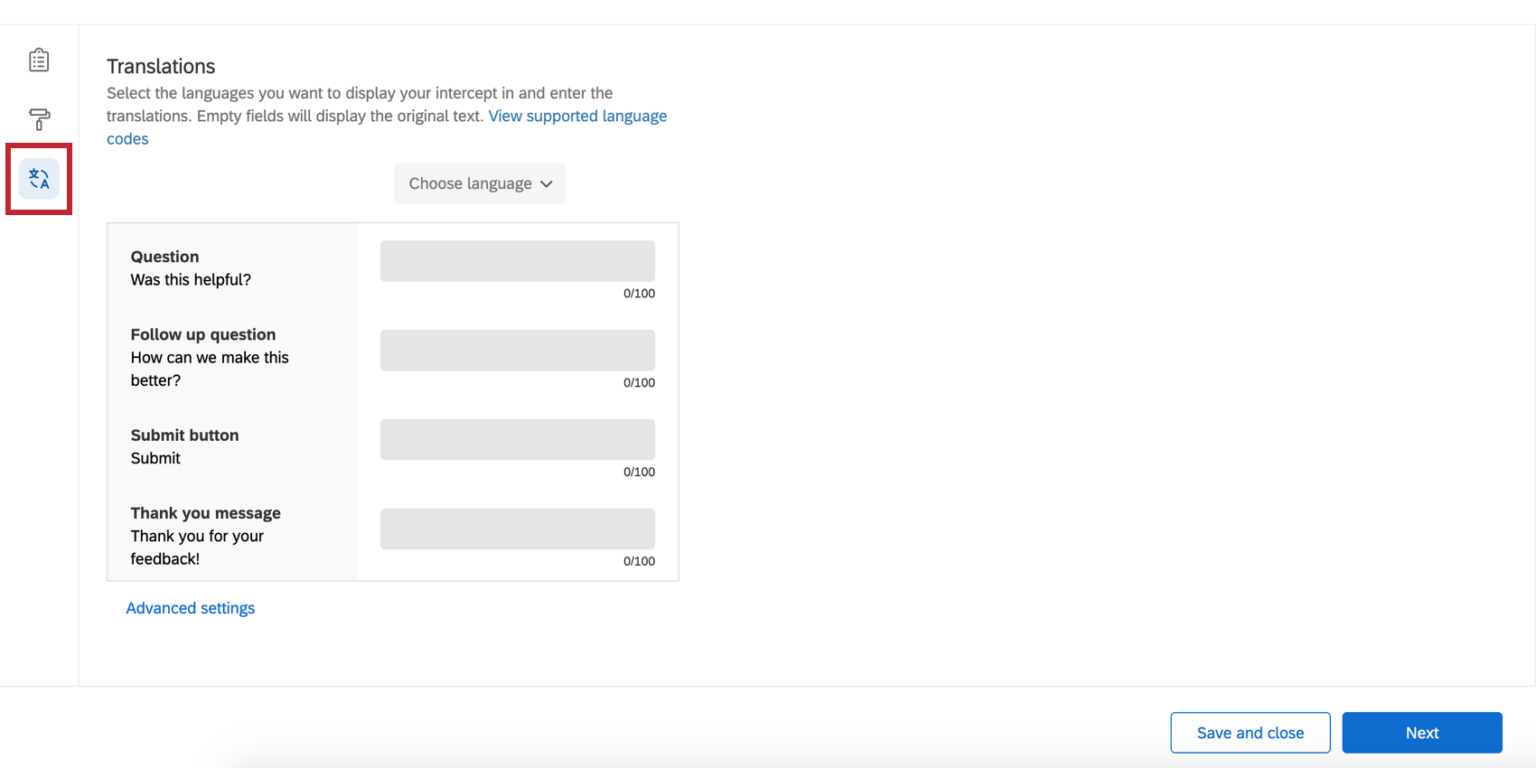This screenshot has height=768, width=1536.
Task: Click the 'Submit button' row label
Action: (x=184, y=435)
